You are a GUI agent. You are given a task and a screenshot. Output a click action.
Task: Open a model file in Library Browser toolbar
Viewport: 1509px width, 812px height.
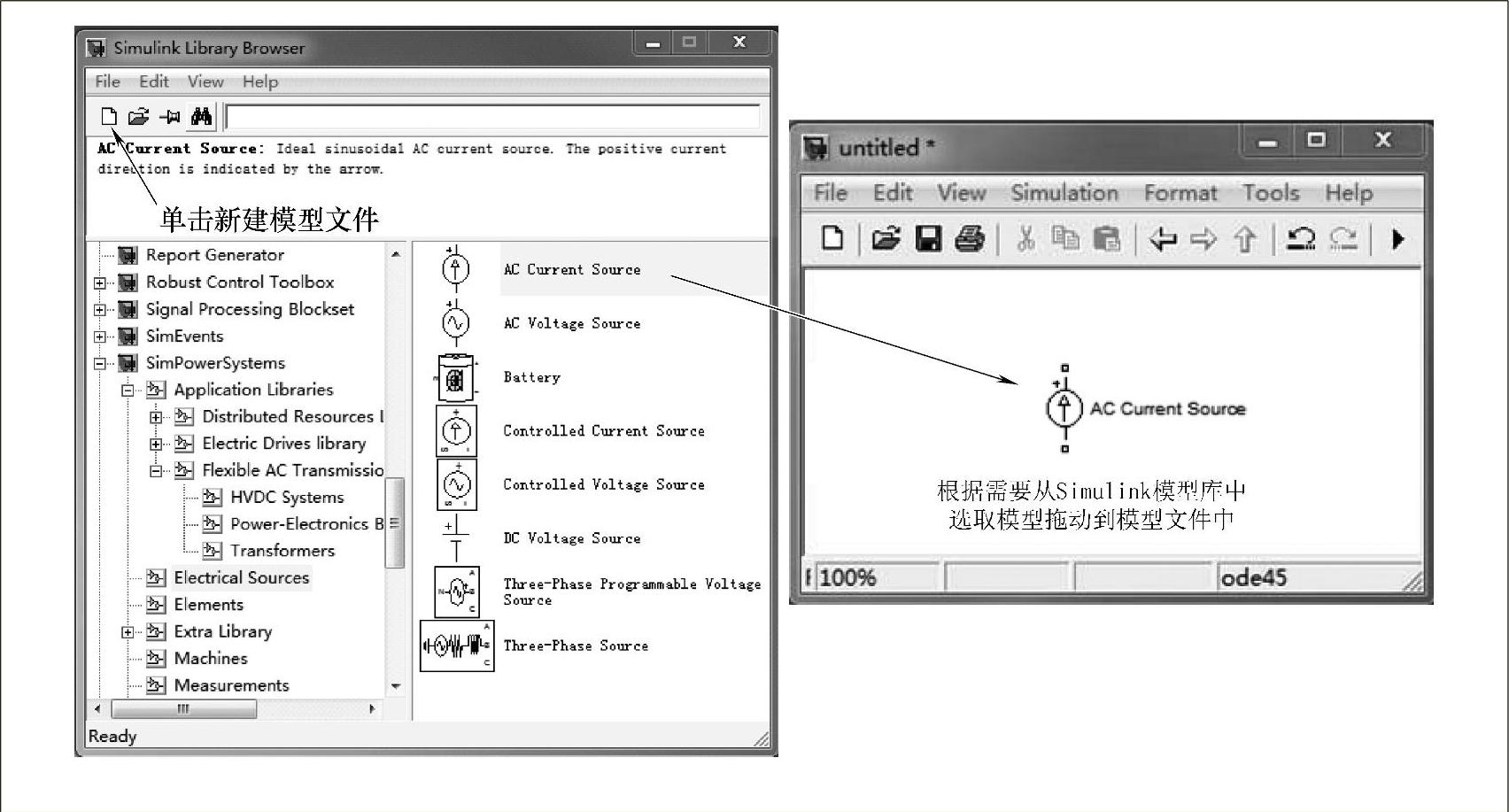click(138, 116)
